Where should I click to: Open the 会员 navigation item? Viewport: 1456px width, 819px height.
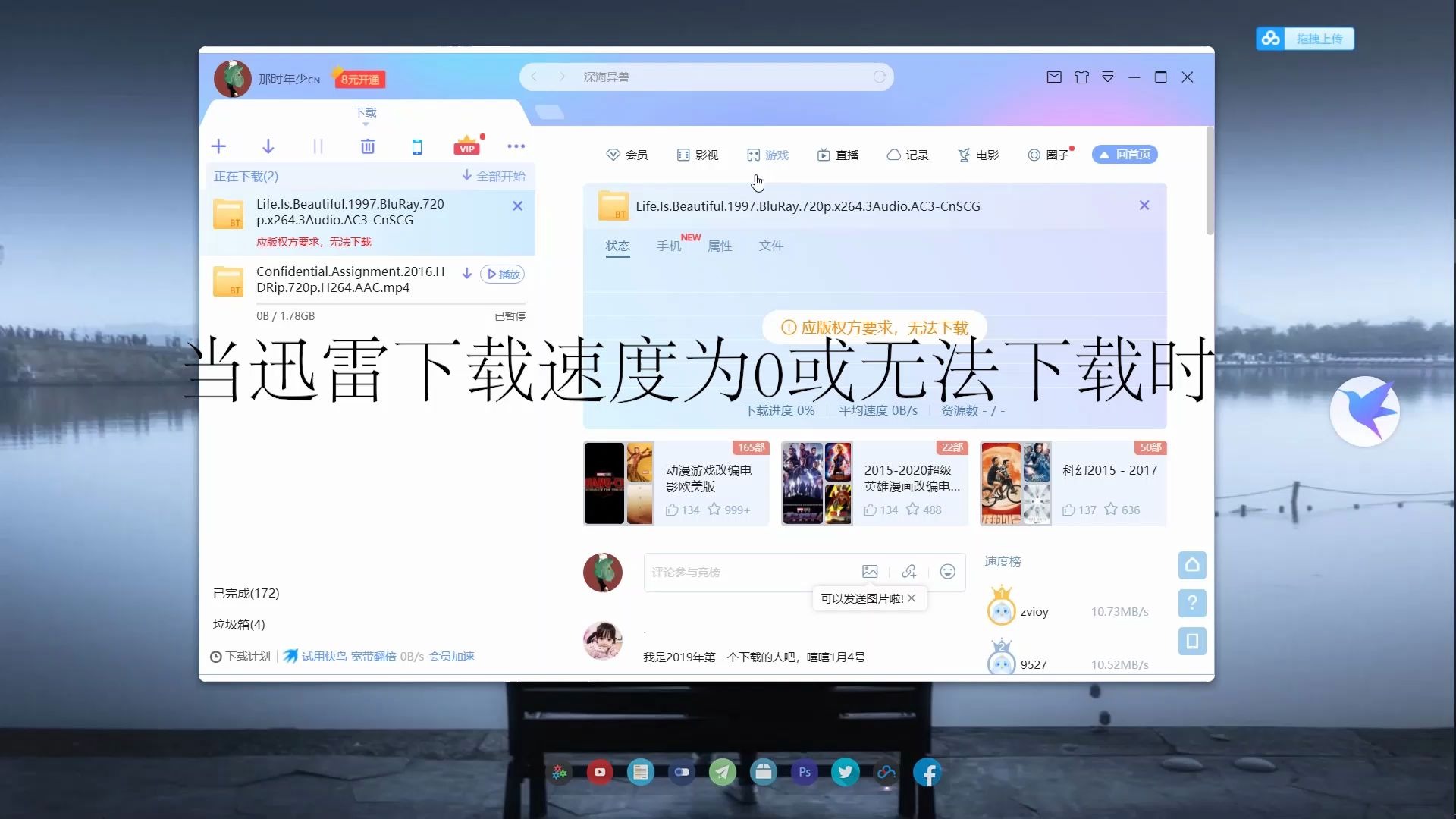click(x=627, y=155)
